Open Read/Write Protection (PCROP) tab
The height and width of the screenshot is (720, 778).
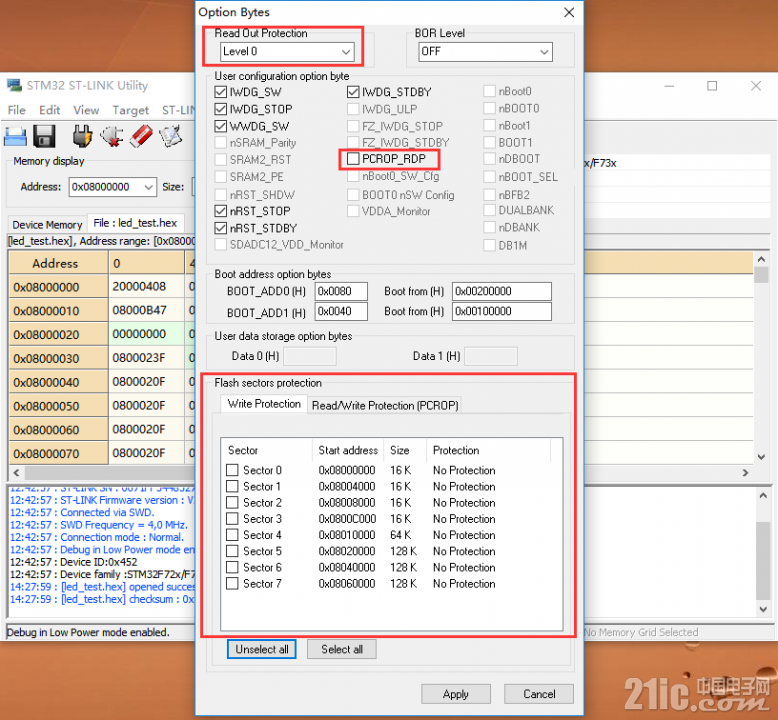385,405
